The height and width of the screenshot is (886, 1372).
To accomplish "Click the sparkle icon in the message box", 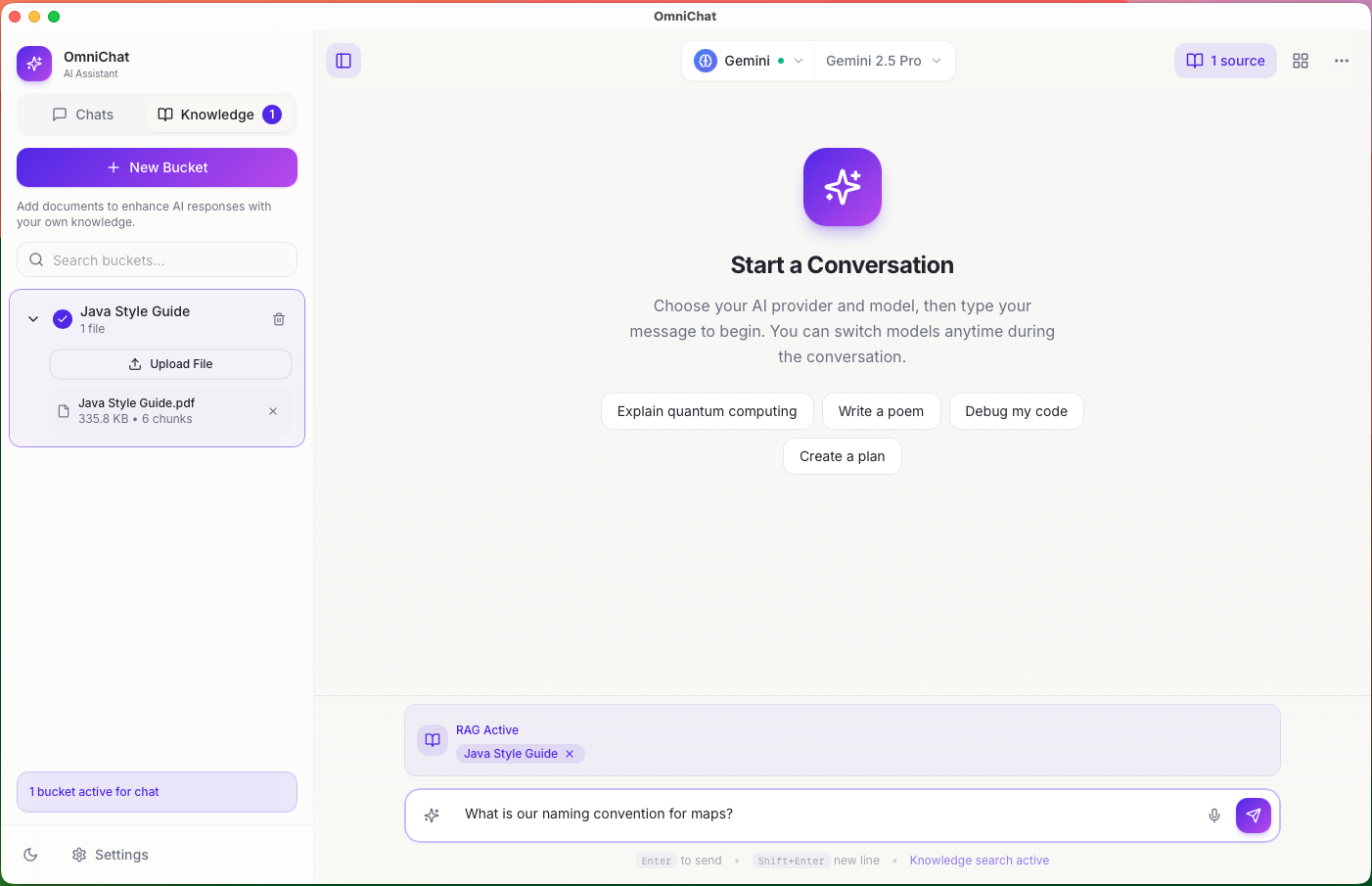I will tap(432, 816).
